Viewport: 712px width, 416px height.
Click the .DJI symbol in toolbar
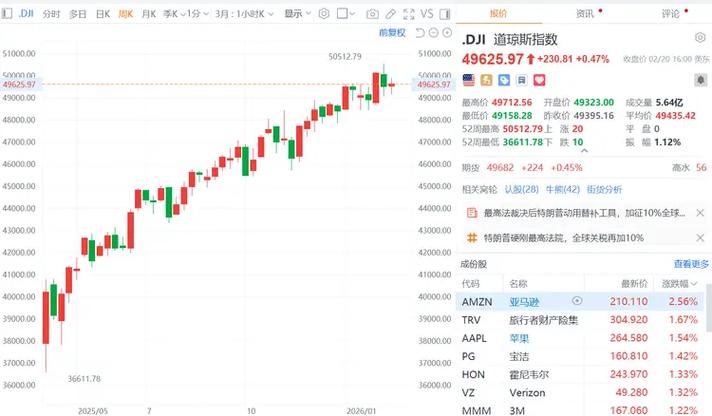point(26,14)
